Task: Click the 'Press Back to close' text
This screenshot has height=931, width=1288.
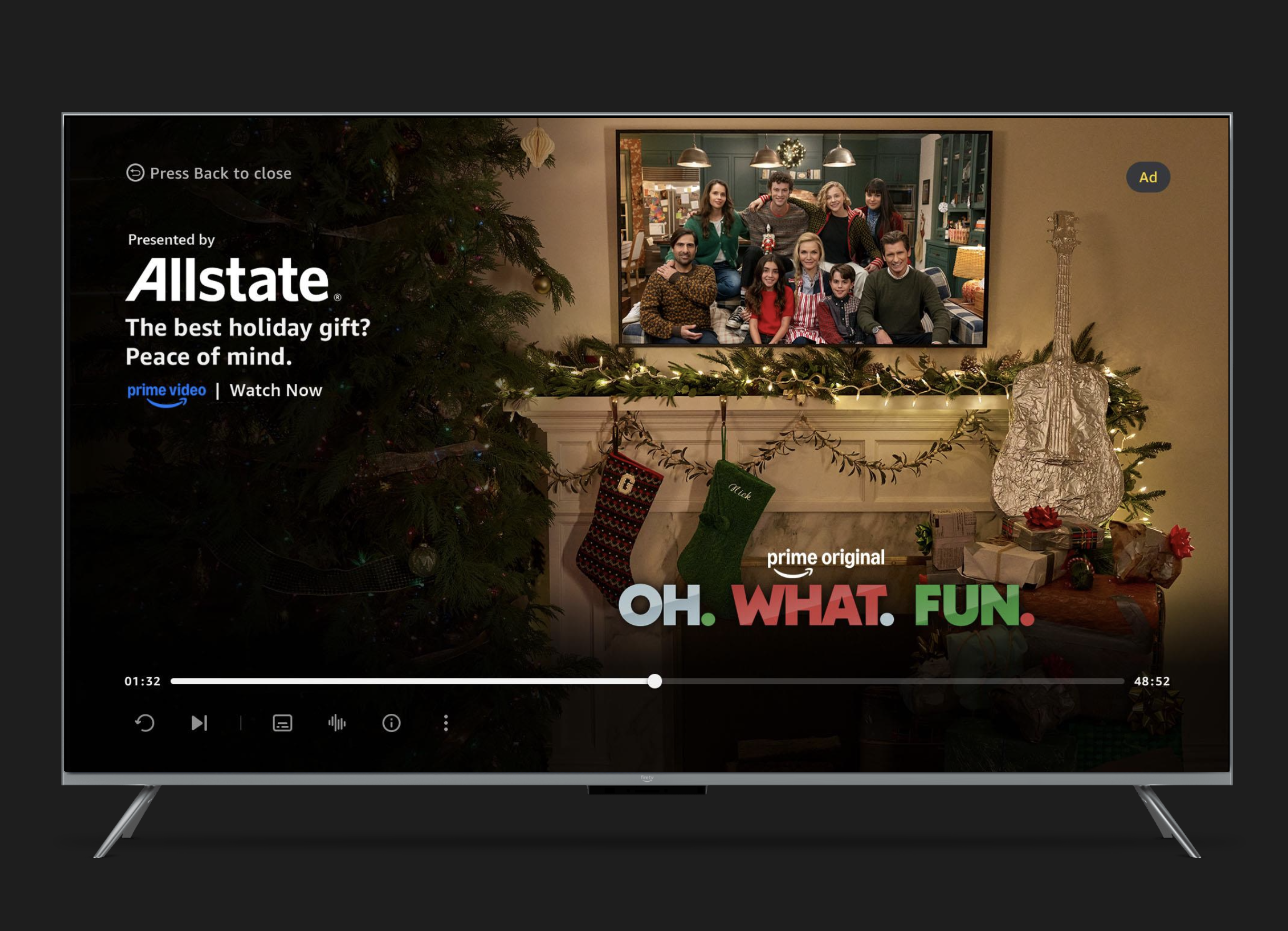Action: coord(220,173)
